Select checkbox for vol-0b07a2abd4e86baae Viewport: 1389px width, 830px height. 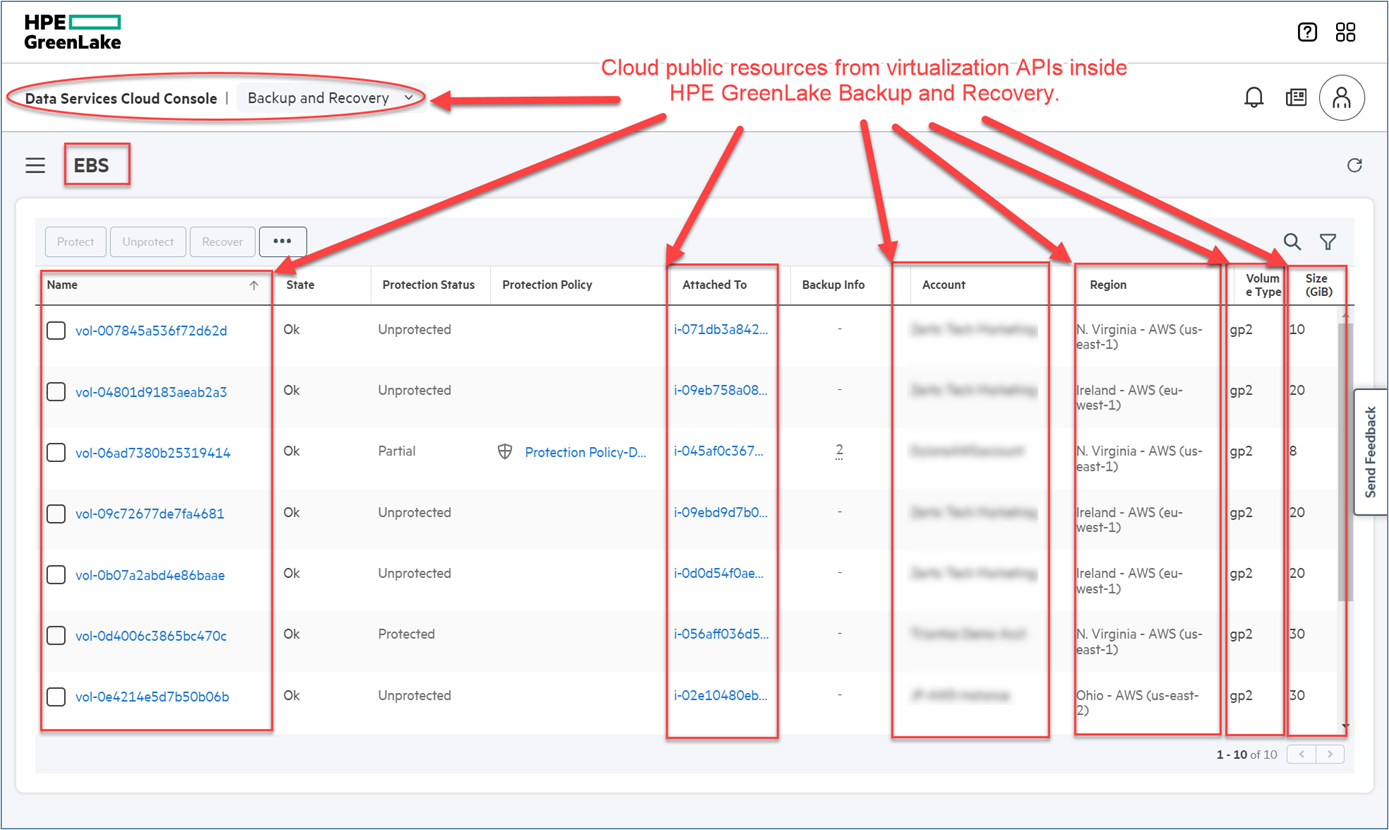[x=56, y=575]
